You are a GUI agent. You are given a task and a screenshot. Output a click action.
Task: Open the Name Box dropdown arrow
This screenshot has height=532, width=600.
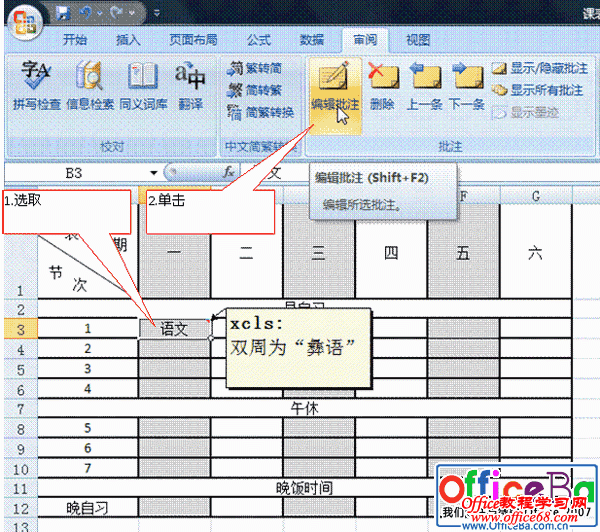point(153,173)
